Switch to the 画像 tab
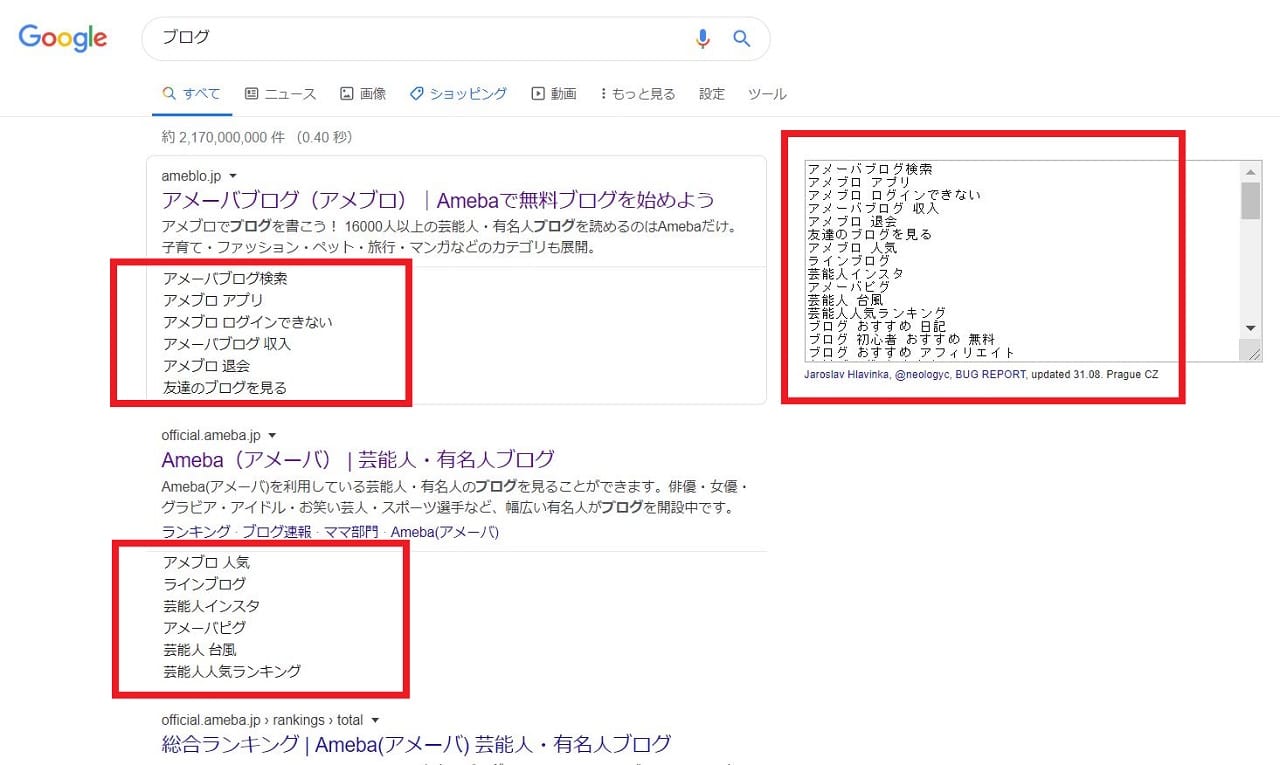Viewport: 1280px width, 765px height. click(363, 94)
